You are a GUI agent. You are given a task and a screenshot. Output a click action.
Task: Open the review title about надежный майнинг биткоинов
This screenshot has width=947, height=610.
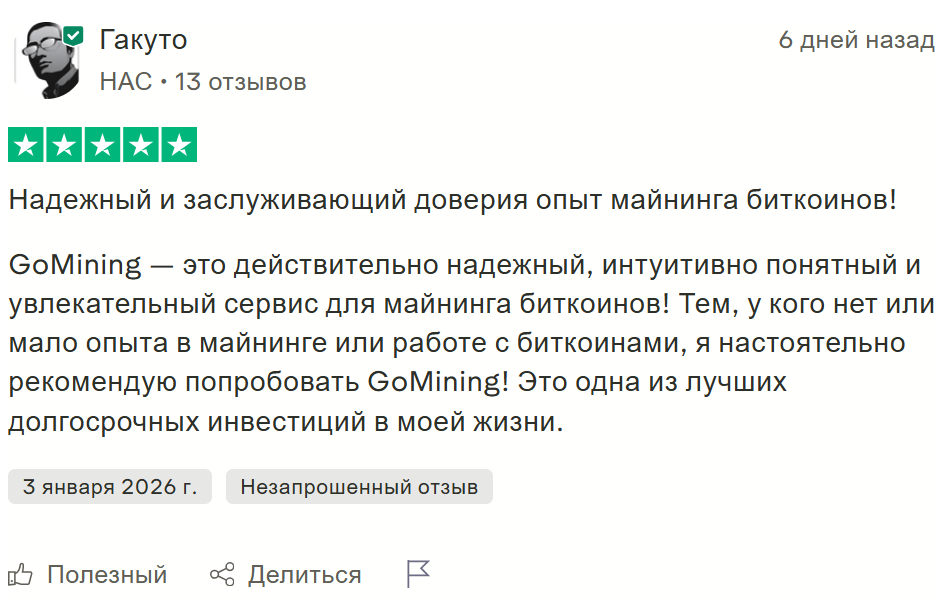click(x=452, y=199)
